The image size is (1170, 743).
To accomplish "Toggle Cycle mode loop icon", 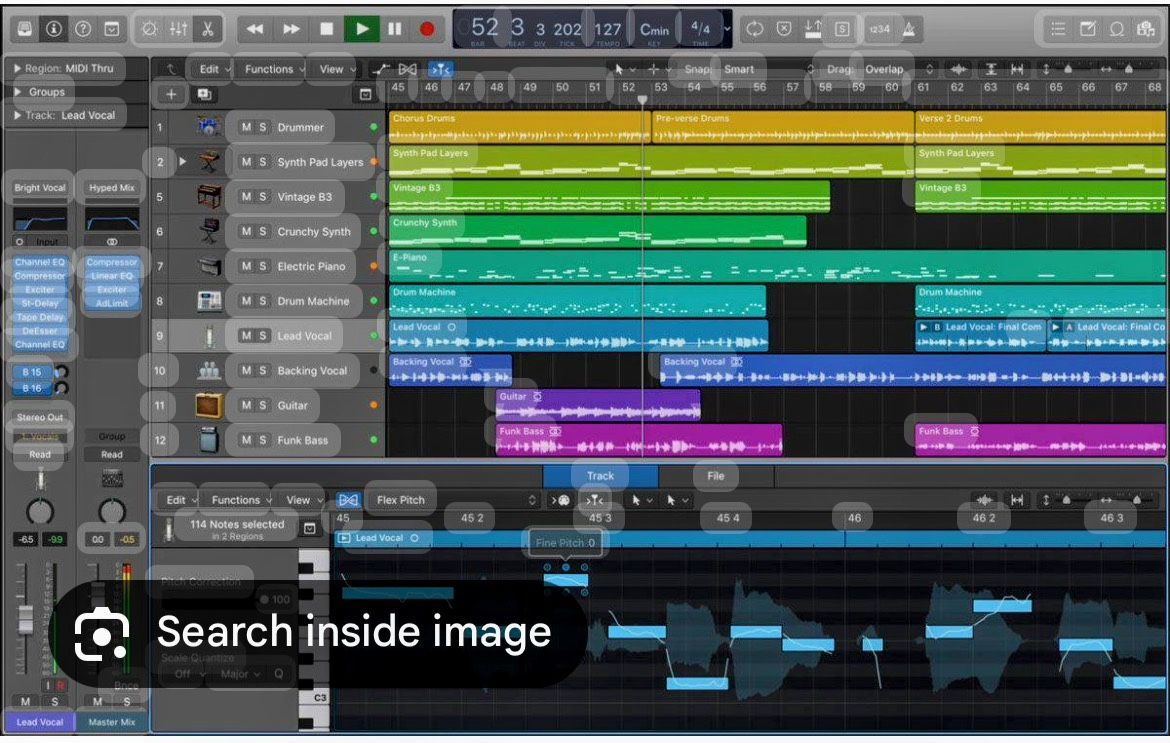I will [x=754, y=29].
